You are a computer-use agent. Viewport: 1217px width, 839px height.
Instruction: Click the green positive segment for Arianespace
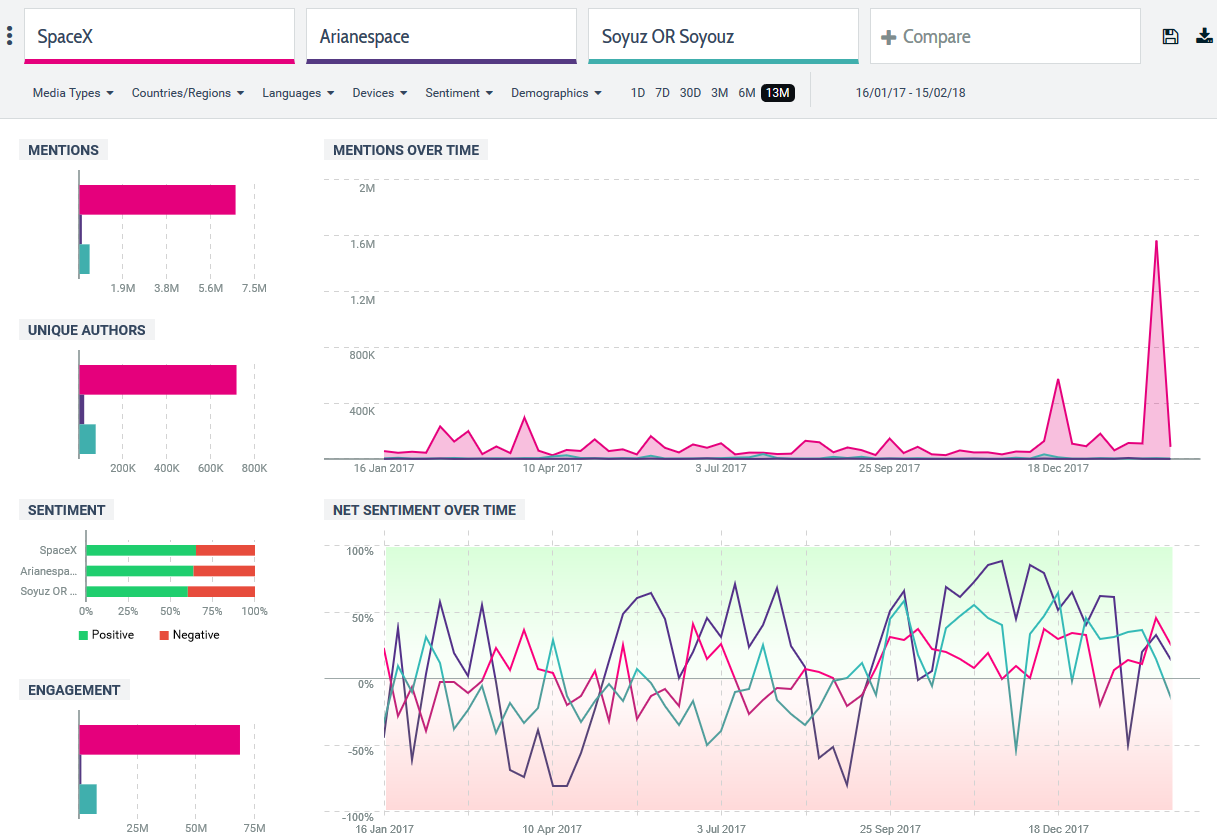click(x=139, y=571)
